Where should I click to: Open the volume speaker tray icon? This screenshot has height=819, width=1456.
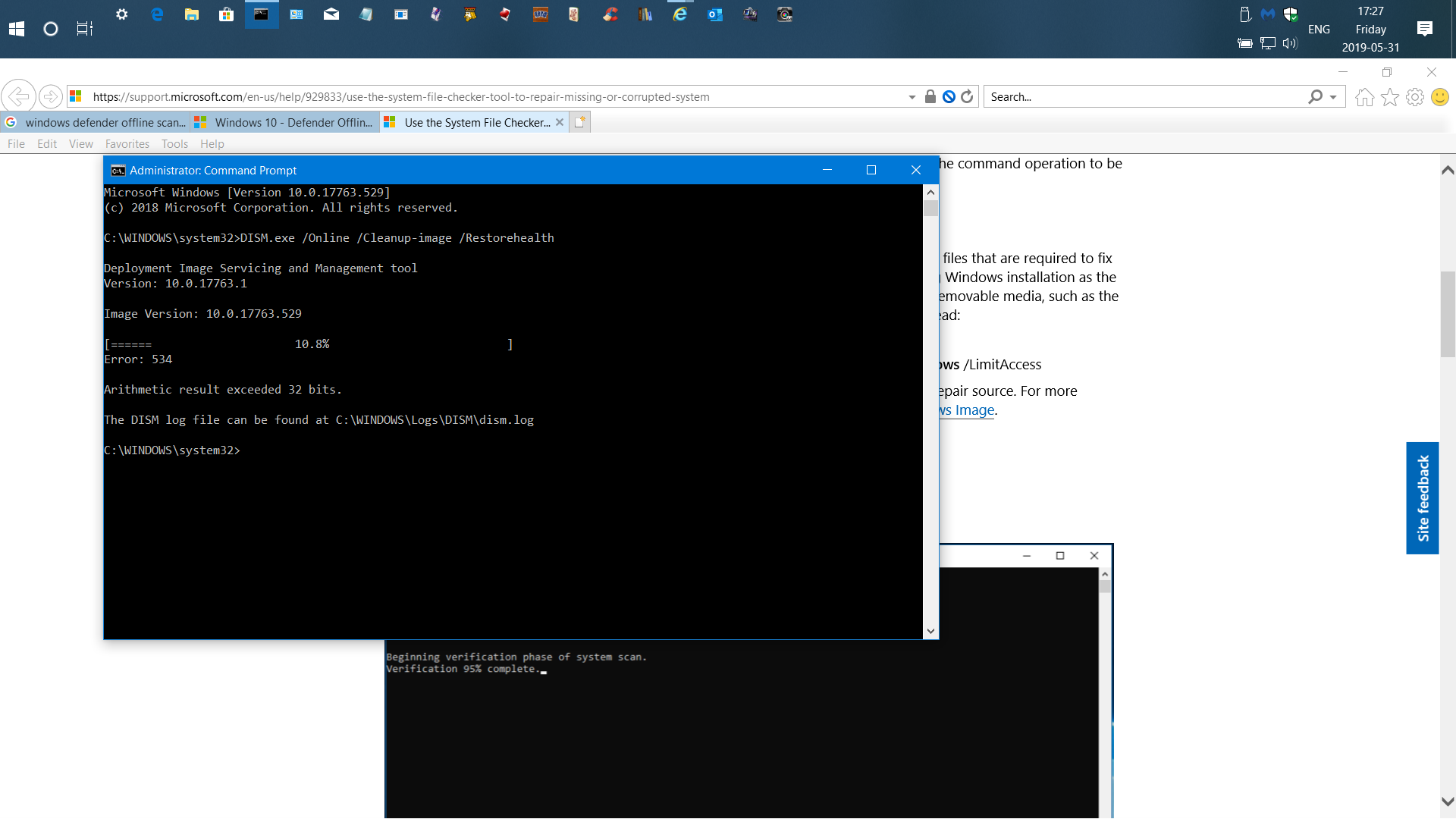tap(1290, 43)
